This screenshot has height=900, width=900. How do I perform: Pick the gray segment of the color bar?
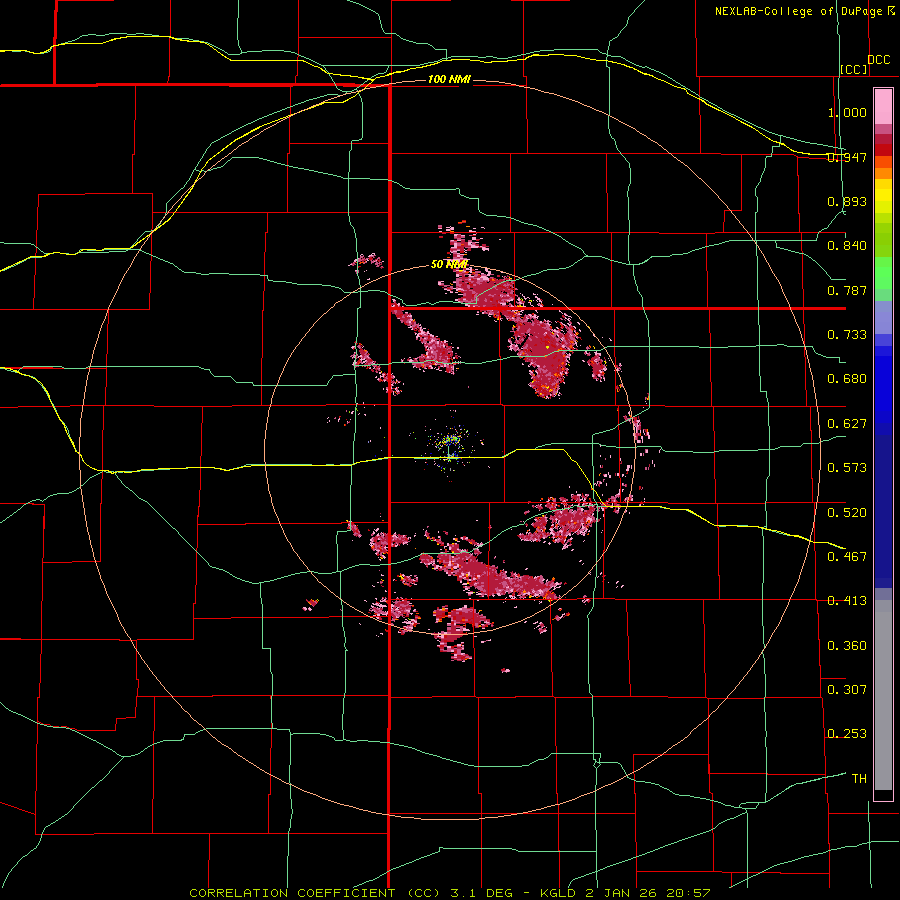coord(883,695)
